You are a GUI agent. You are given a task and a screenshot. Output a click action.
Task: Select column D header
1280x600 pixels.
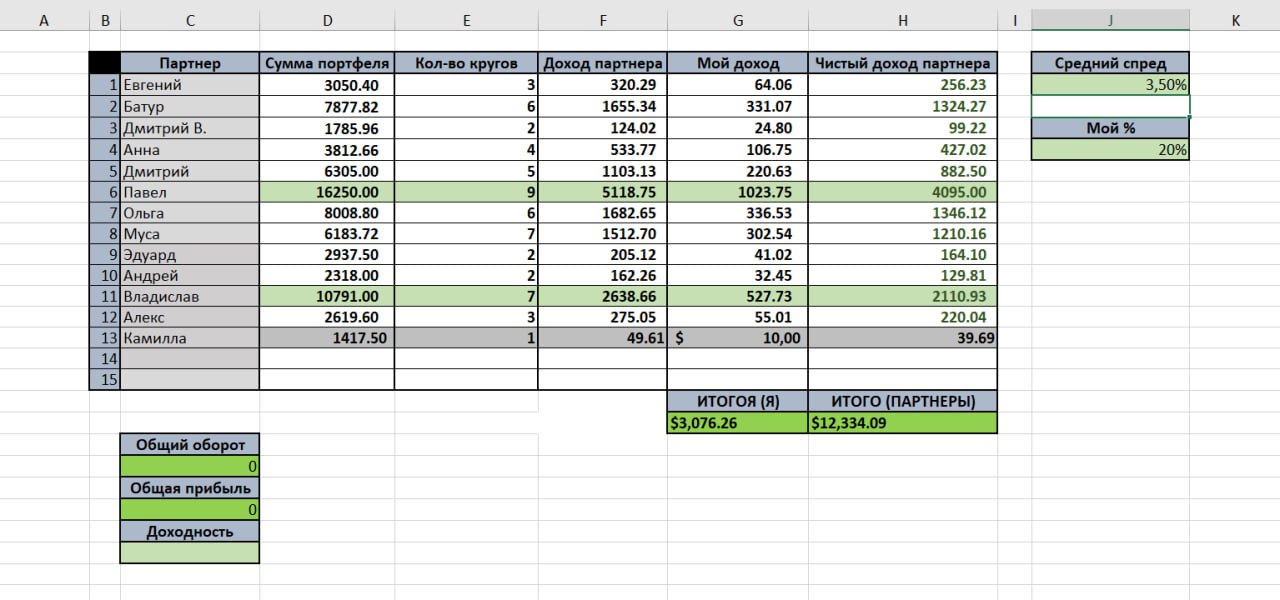(327, 20)
